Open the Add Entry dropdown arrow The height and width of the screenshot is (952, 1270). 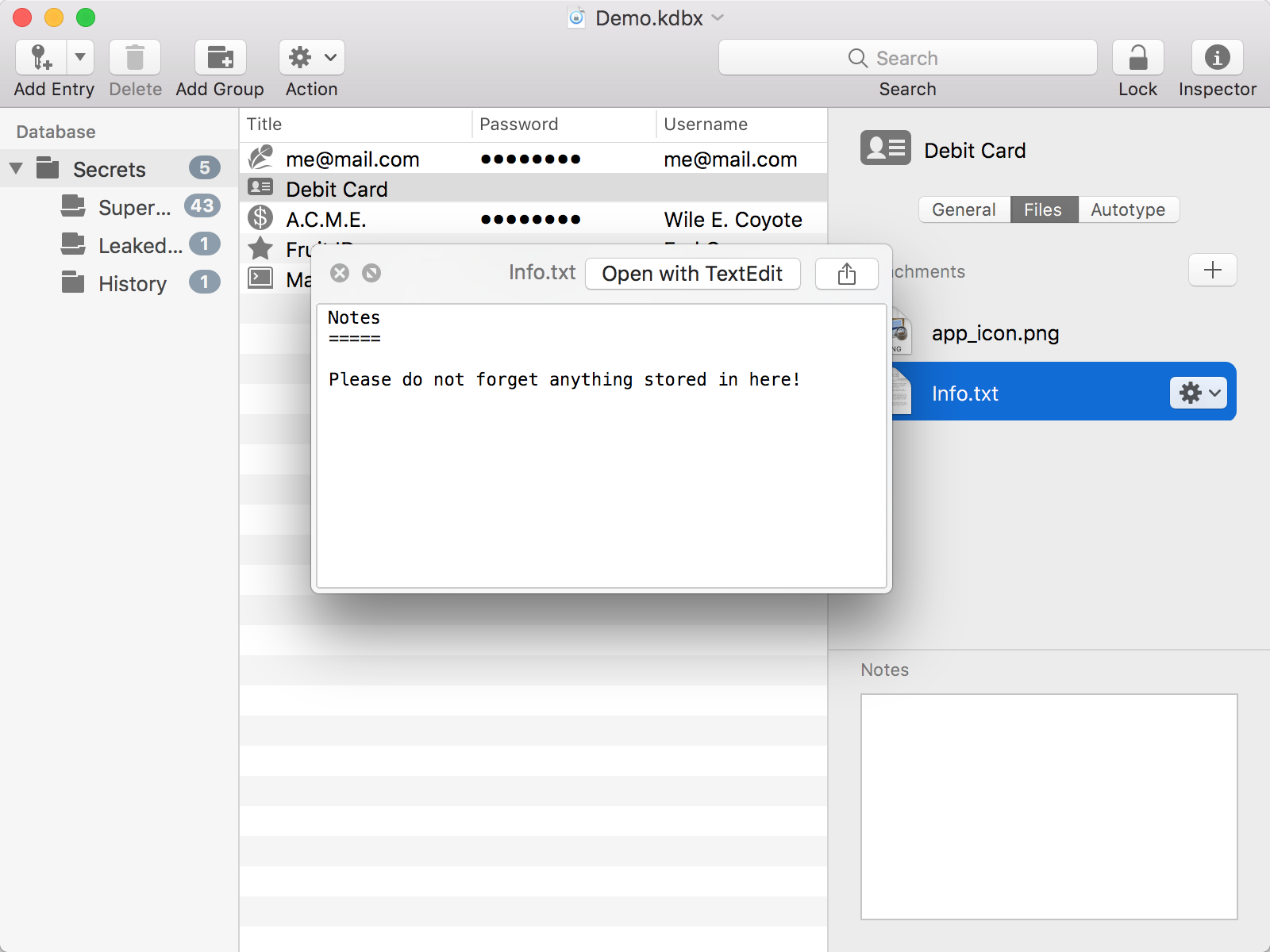pyautogui.click(x=80, y=58)
